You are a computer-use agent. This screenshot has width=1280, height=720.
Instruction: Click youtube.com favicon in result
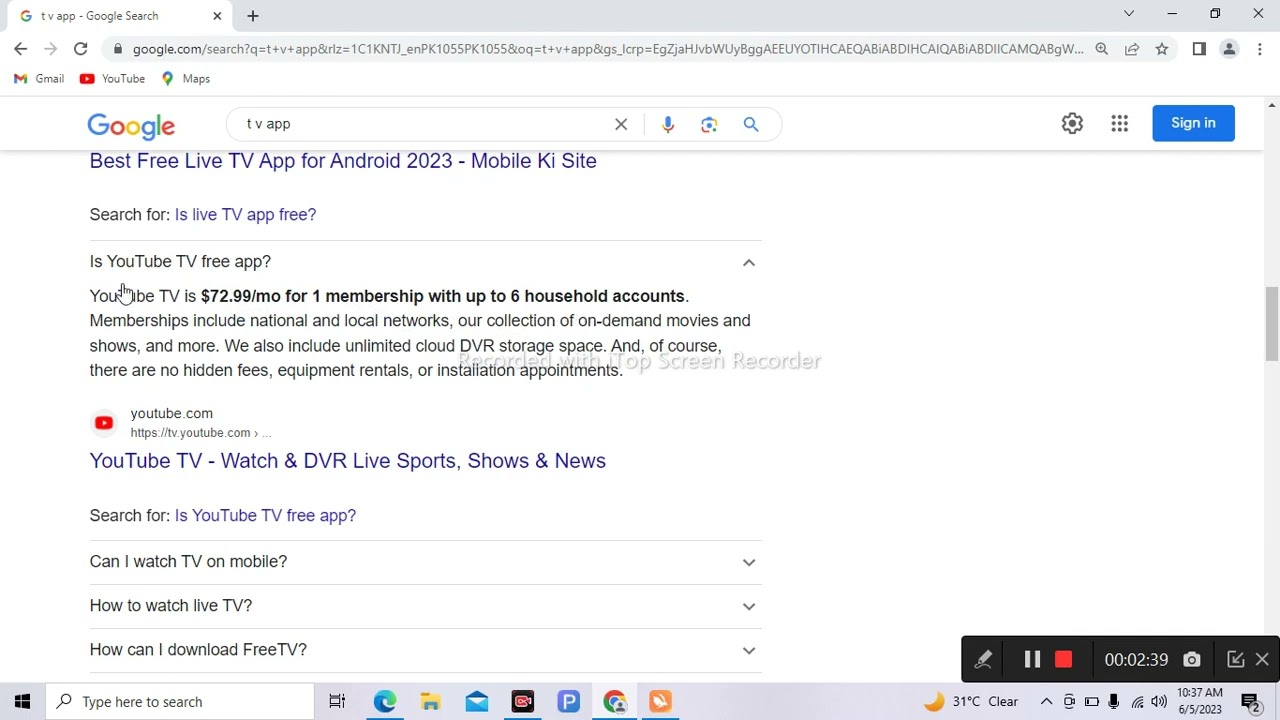click(104, 423)
